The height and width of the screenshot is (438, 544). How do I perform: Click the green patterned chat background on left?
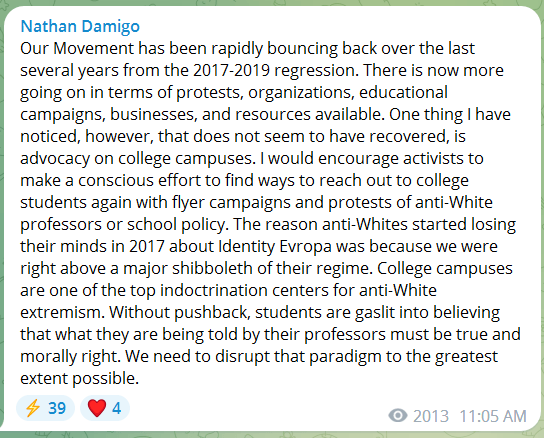(1, 208)
